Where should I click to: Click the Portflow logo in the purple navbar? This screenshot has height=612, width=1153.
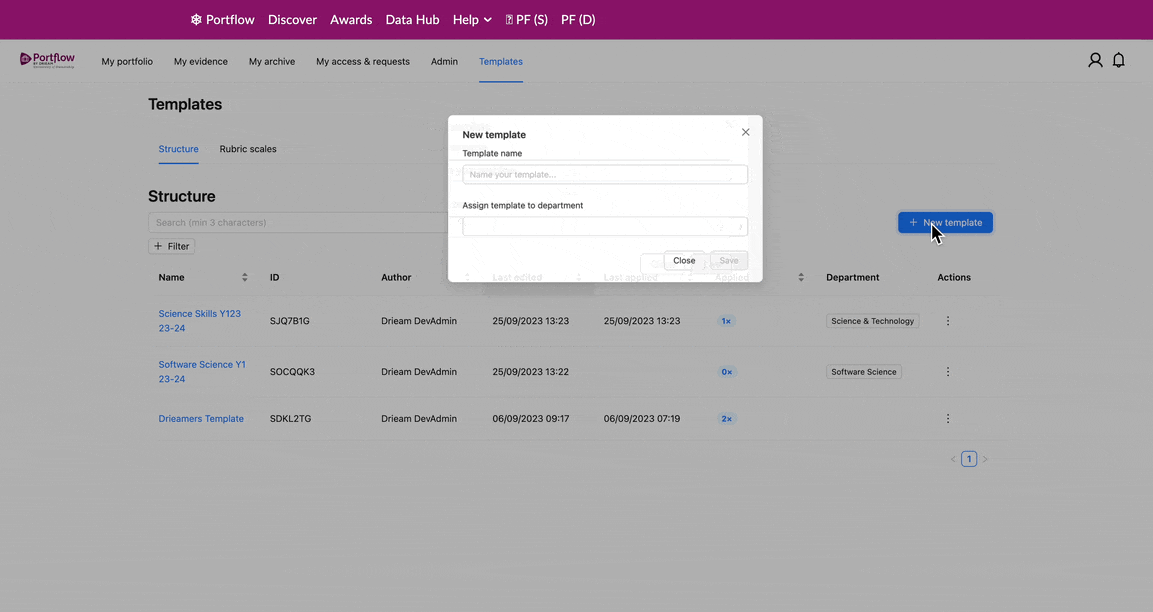tap(222, 19)
